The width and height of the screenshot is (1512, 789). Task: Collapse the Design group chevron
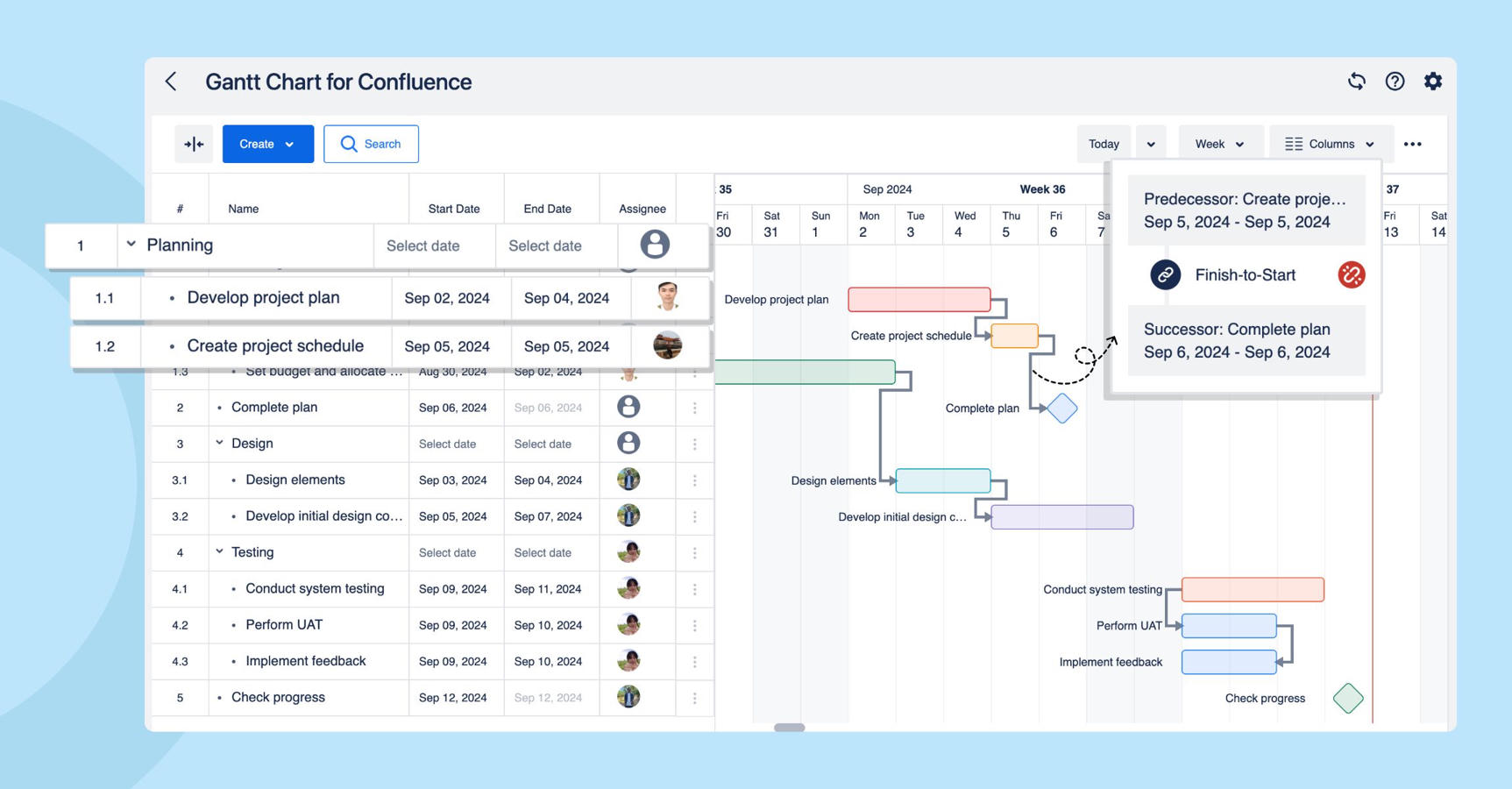click(219, 443)
